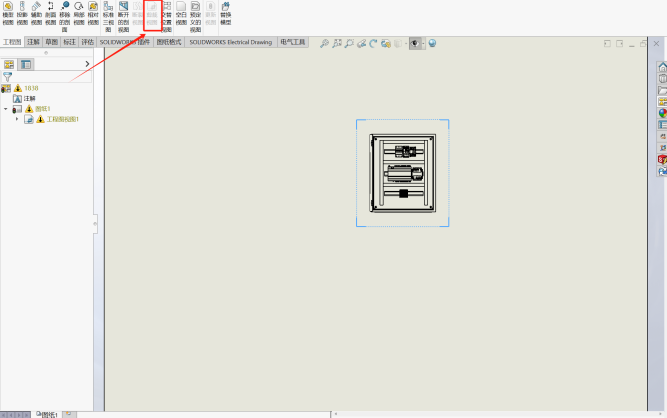Open SOLIDWORKS Resources home in task pane

pos(662,67)
